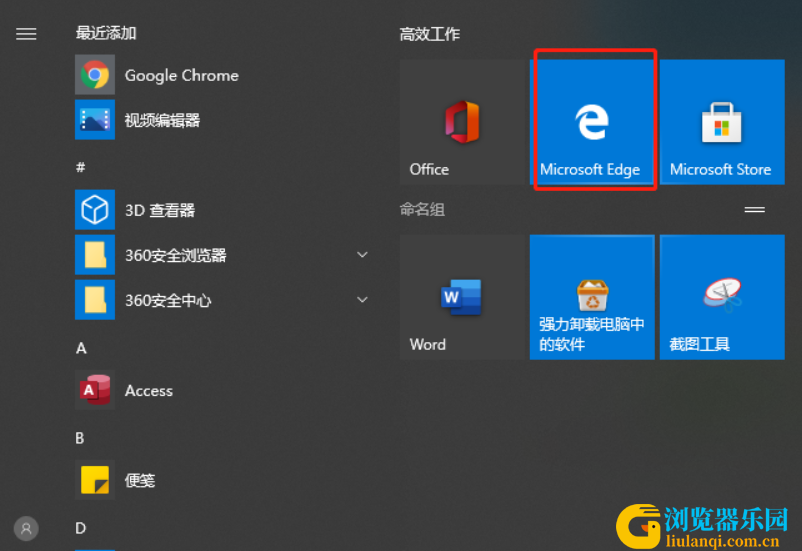802x551 pixels.
Task: Click the 命名组 group name field
Action: [422, 210]
